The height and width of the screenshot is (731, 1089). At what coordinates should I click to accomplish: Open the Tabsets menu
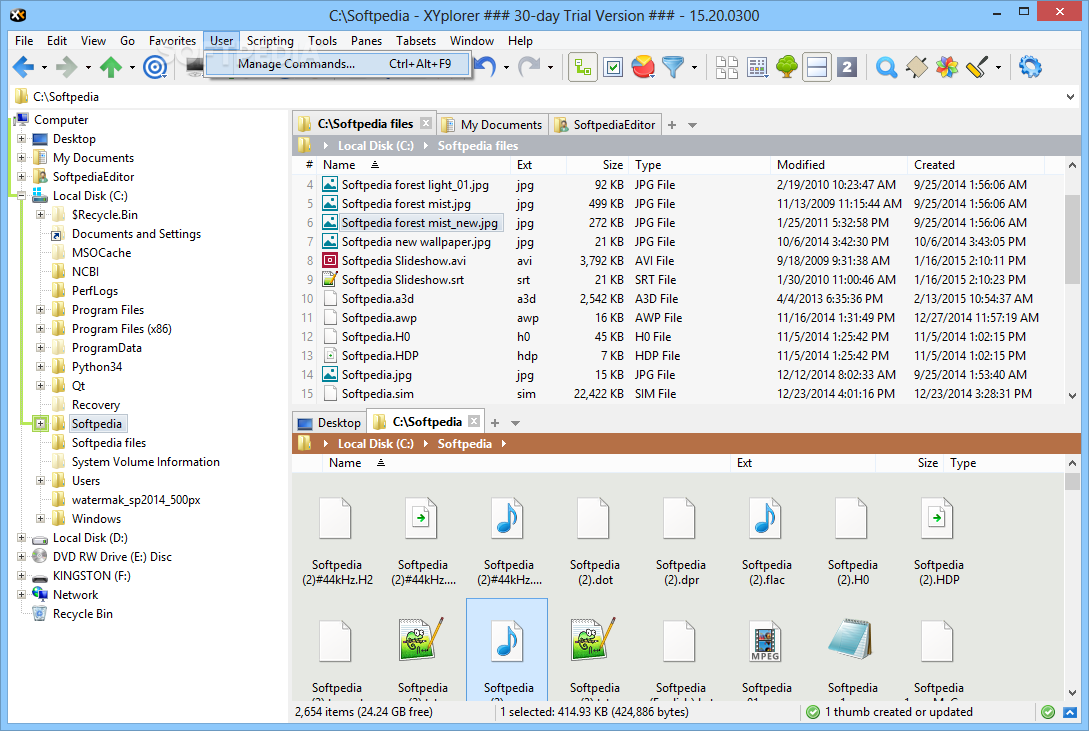coord(416,41)
